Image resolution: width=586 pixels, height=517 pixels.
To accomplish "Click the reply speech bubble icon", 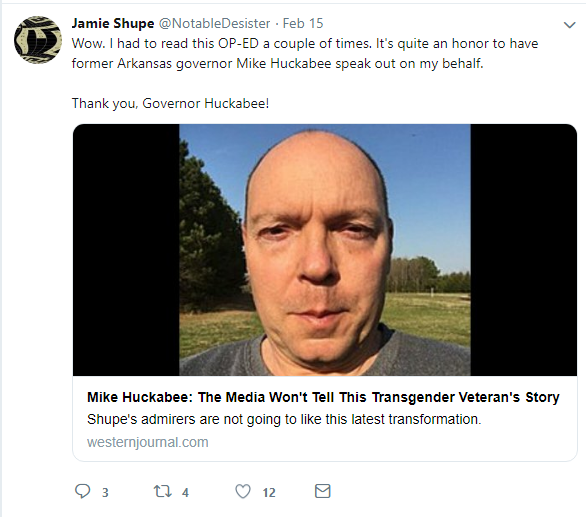I will coord(82,491).
